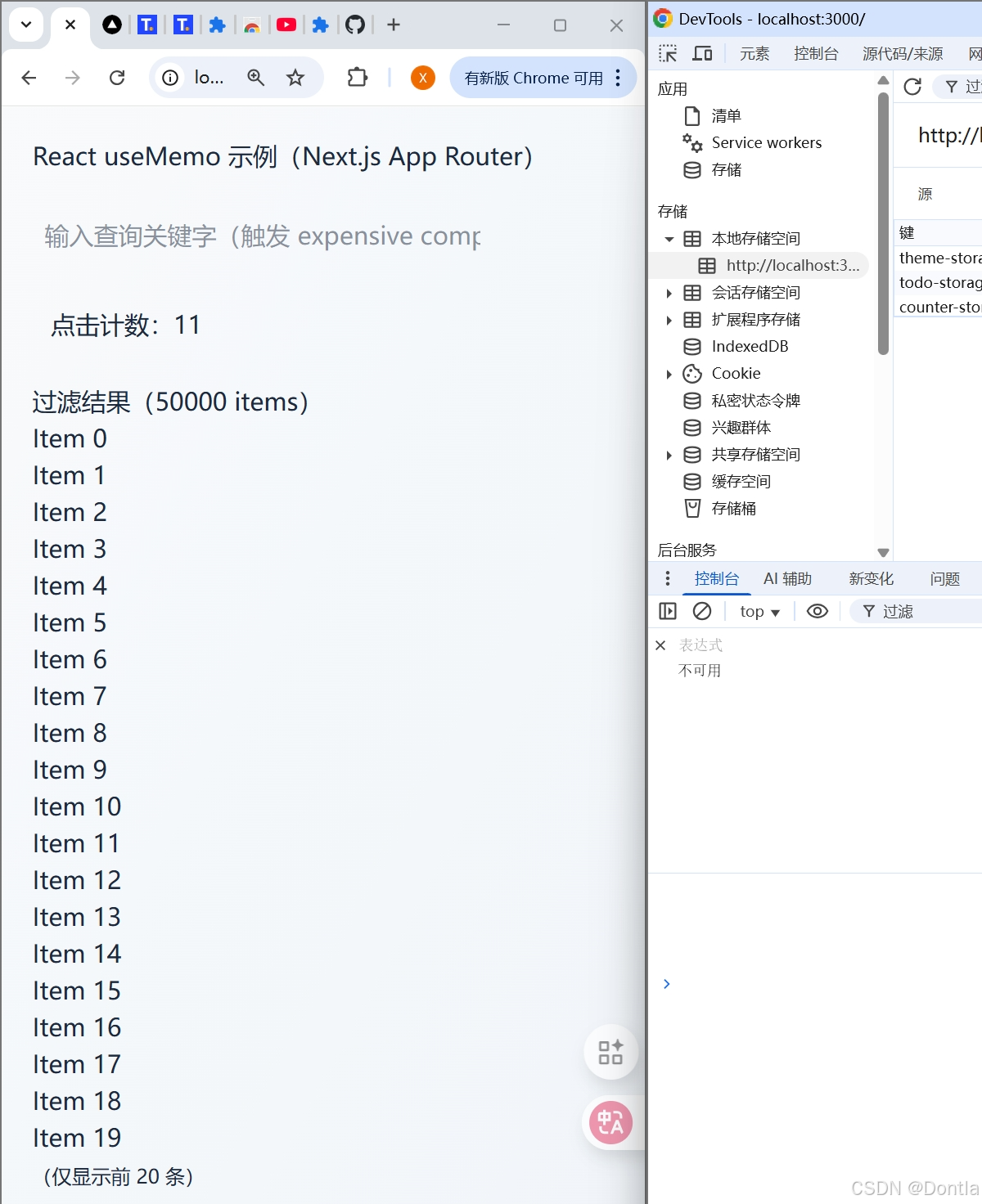Image resolution: width=982 pixels, height=1204 pixels.
Task: Click the browser forward arrow
Action: tap(73, 78)
